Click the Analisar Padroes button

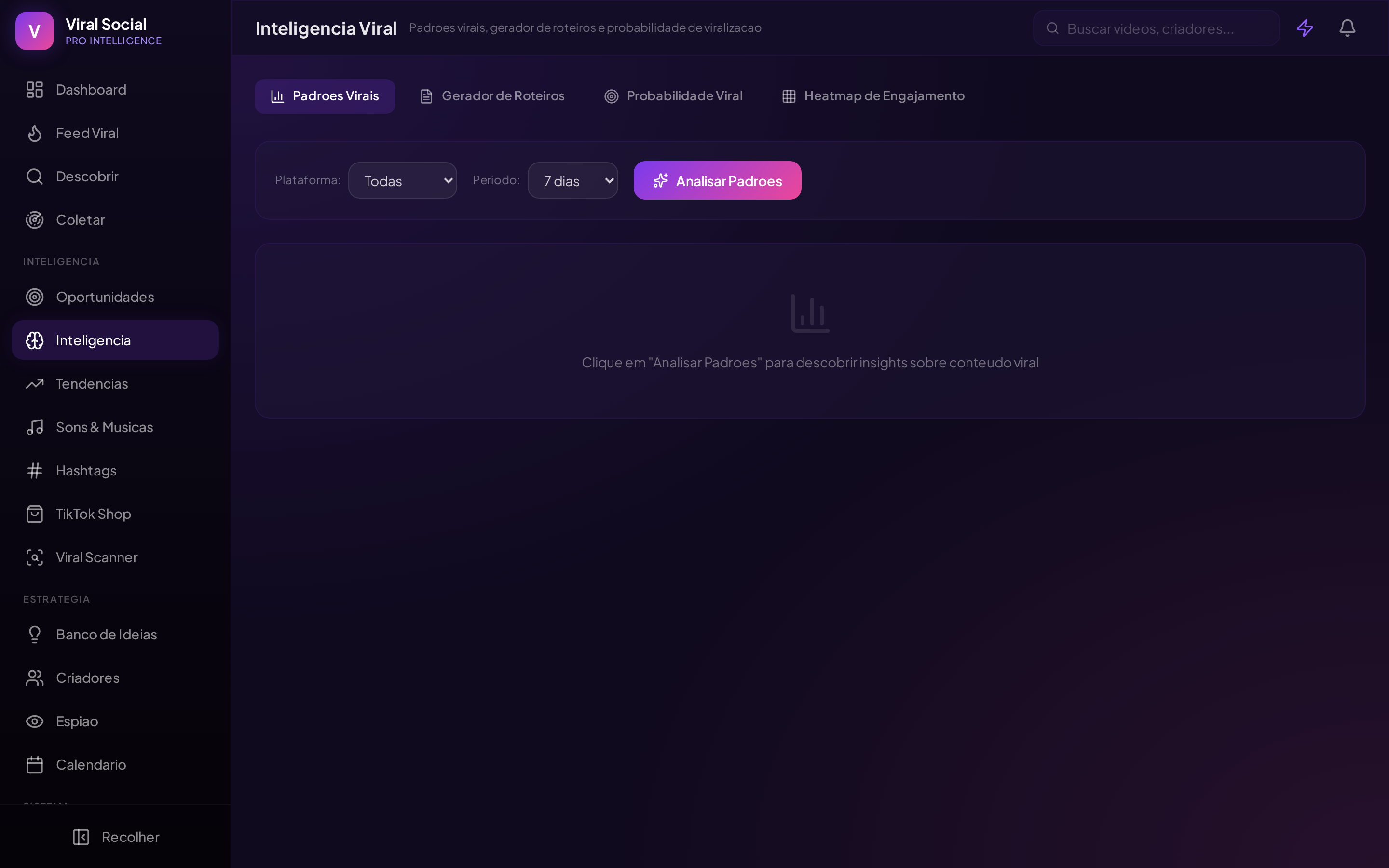[x=717, y=181]
